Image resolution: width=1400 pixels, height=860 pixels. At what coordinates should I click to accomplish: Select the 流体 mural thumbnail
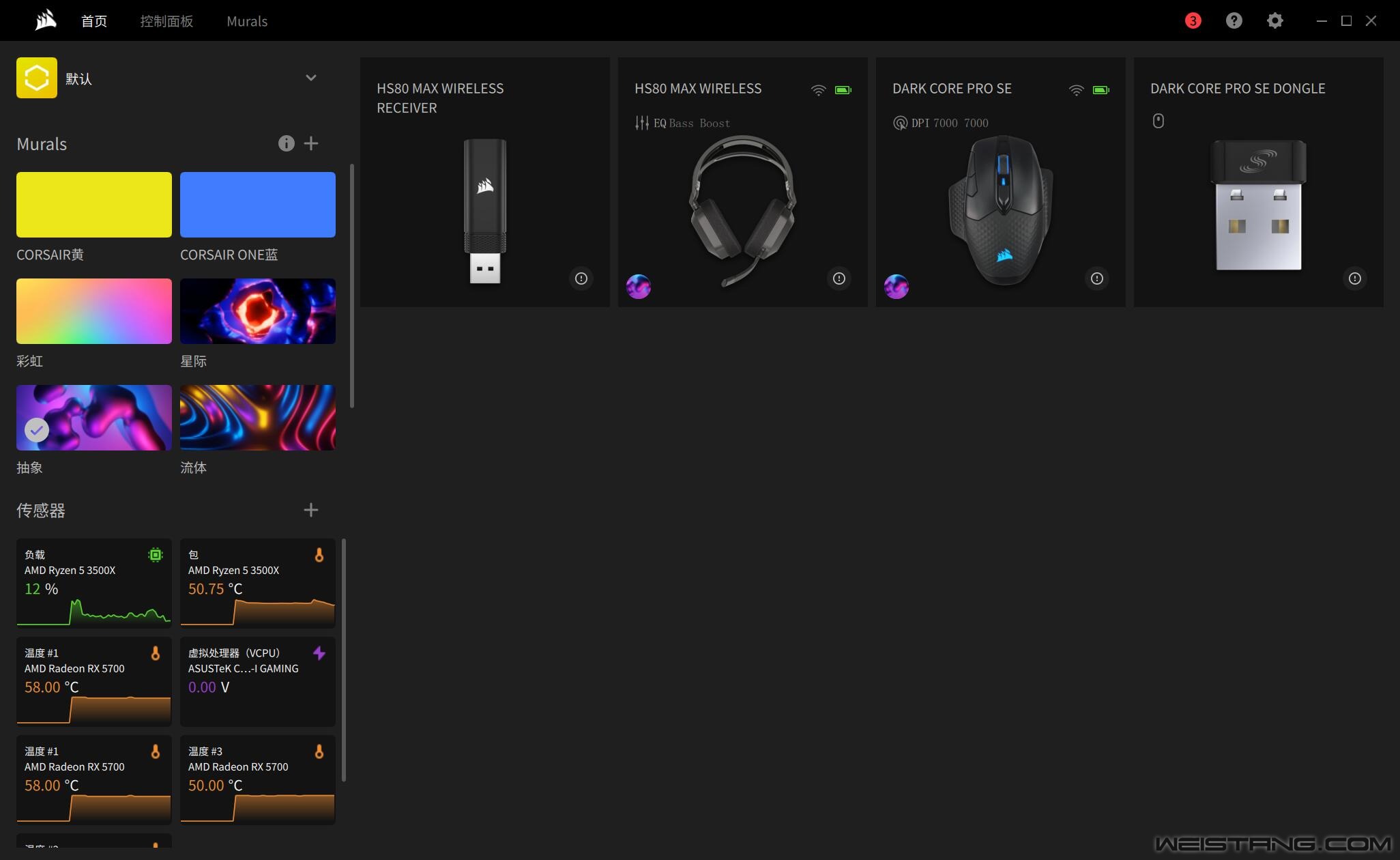tap(258, 418)
